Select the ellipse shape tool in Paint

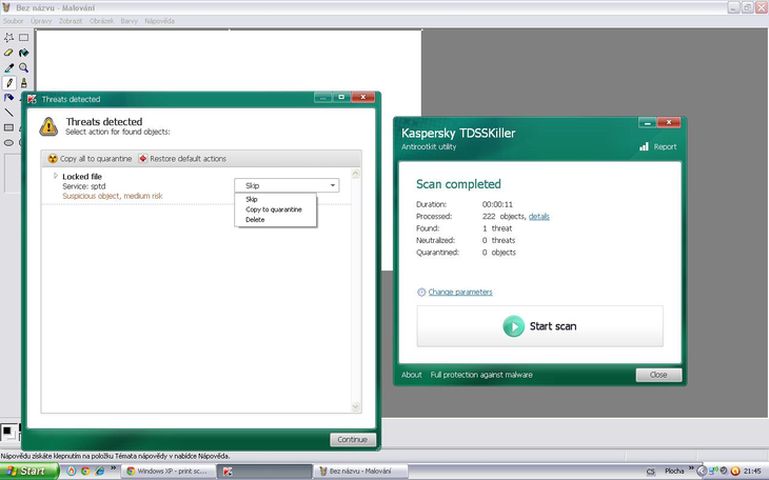pyautogui.click(x=9, y=143)
